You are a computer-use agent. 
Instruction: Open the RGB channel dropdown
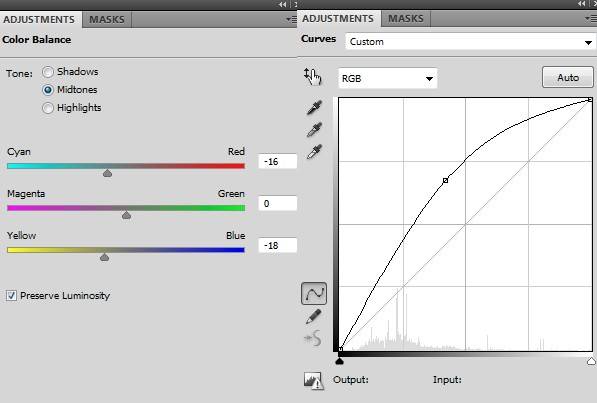tap(388, 78)
